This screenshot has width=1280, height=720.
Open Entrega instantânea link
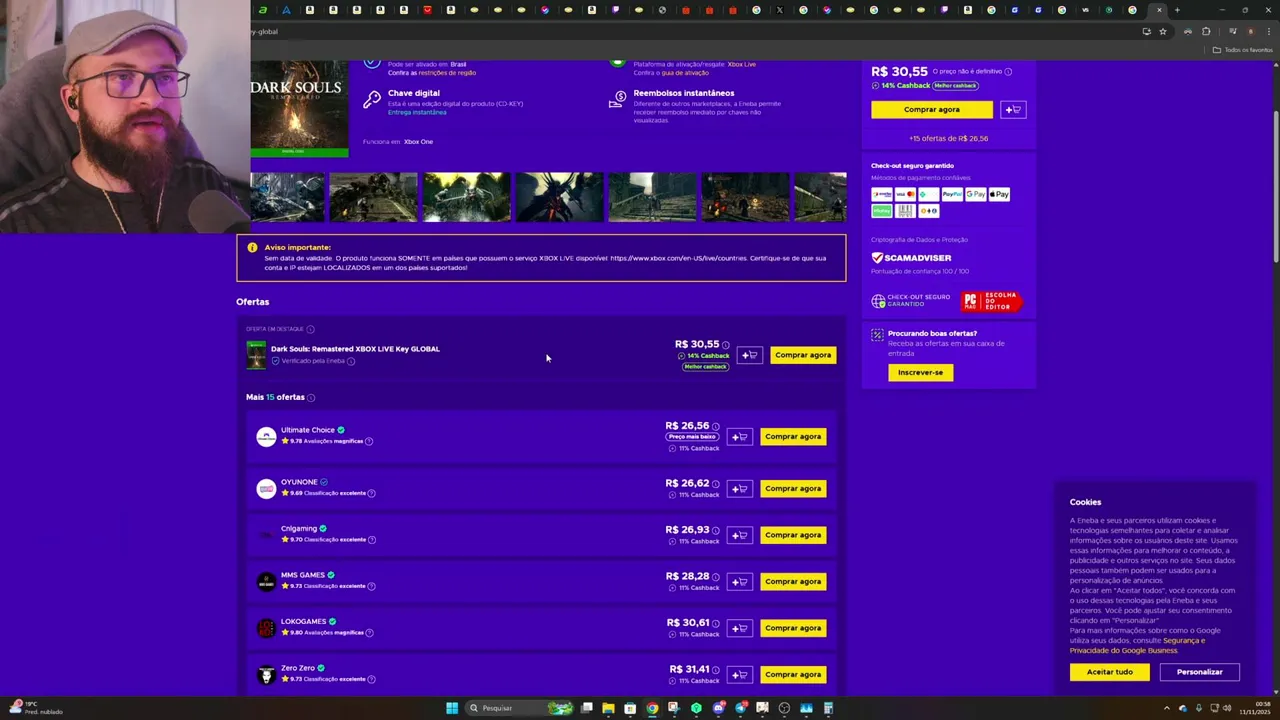(417, 112)
